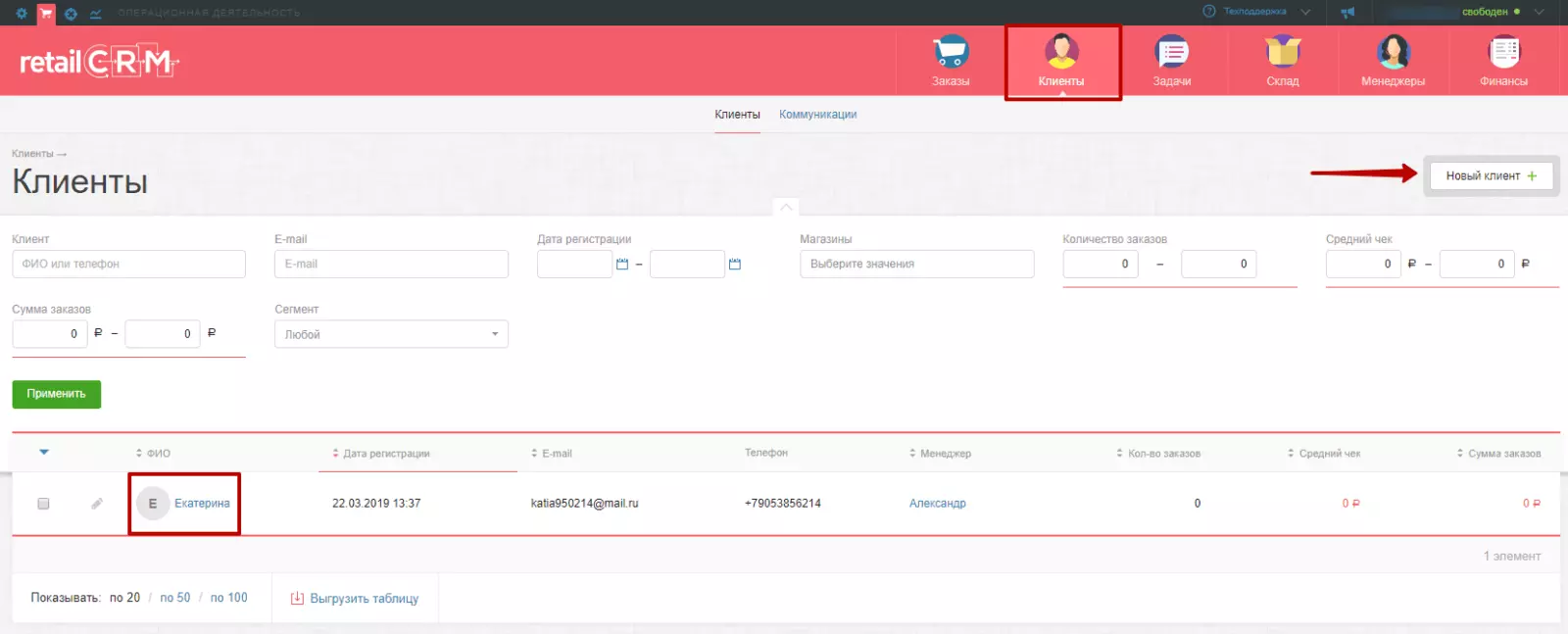Sort table by Средний чек column
Viewport: 1568px width, 634px height.
[x=1324, y=454]
